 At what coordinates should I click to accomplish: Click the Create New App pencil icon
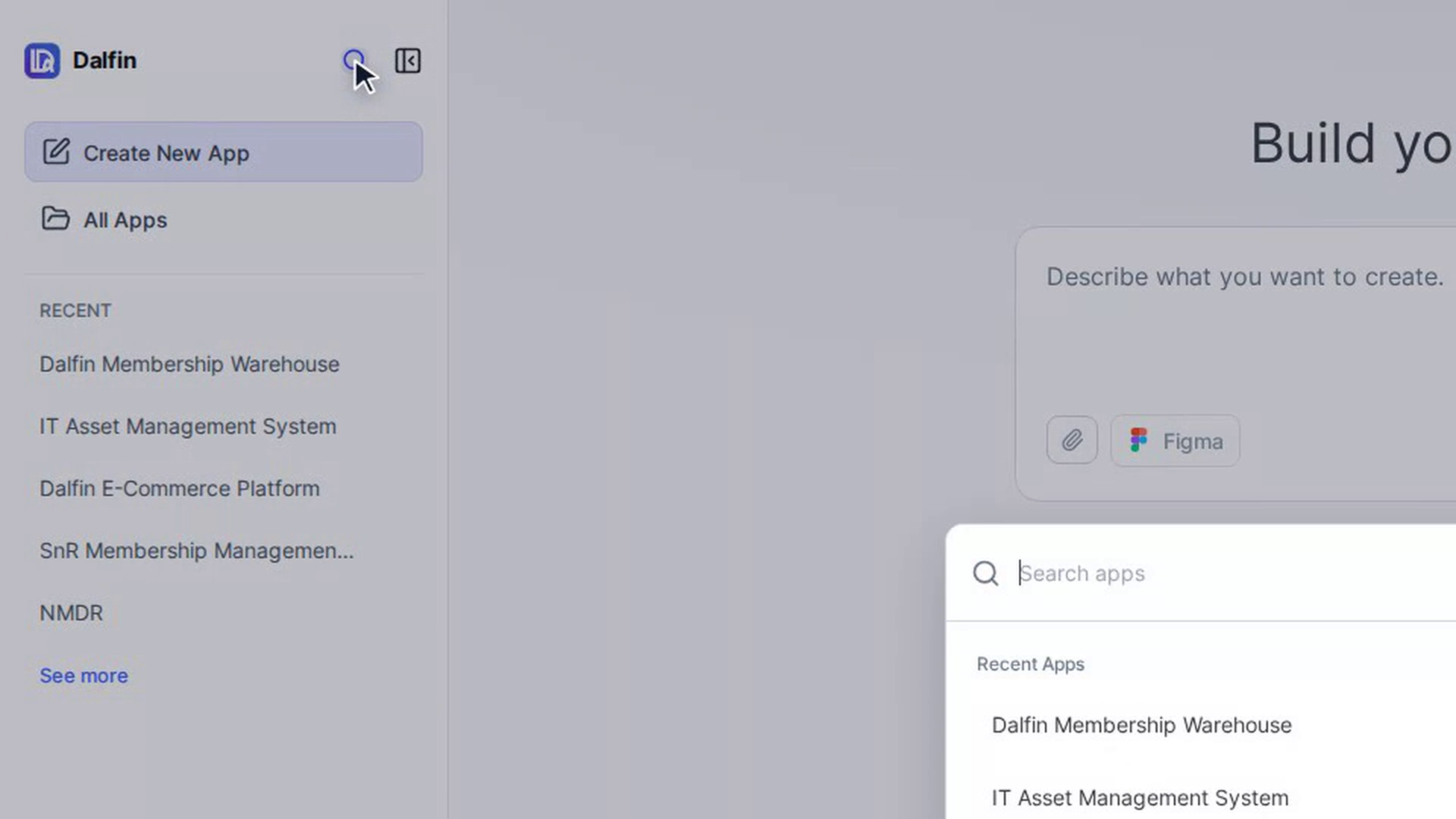pyautogui.click(x=56, y=152)
